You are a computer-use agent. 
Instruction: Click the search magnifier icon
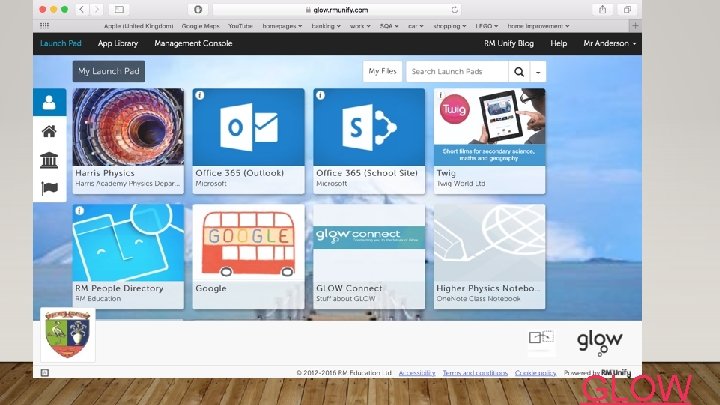pyautogui.click(x=519, y=72)
